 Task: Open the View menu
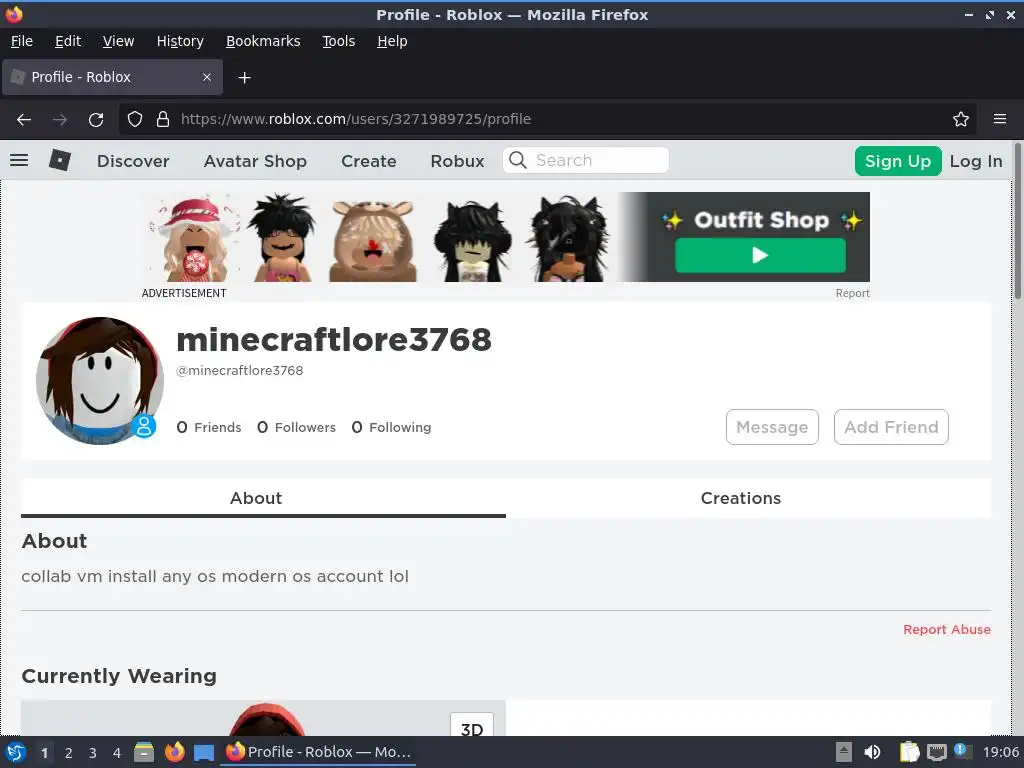coord(118,41)
